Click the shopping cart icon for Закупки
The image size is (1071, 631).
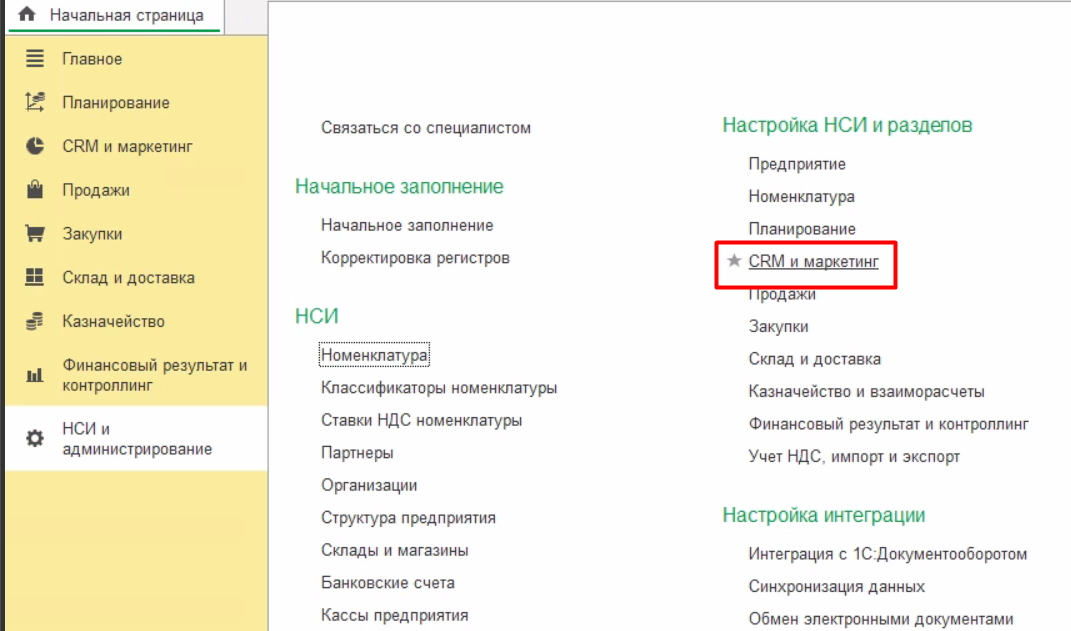35,234
